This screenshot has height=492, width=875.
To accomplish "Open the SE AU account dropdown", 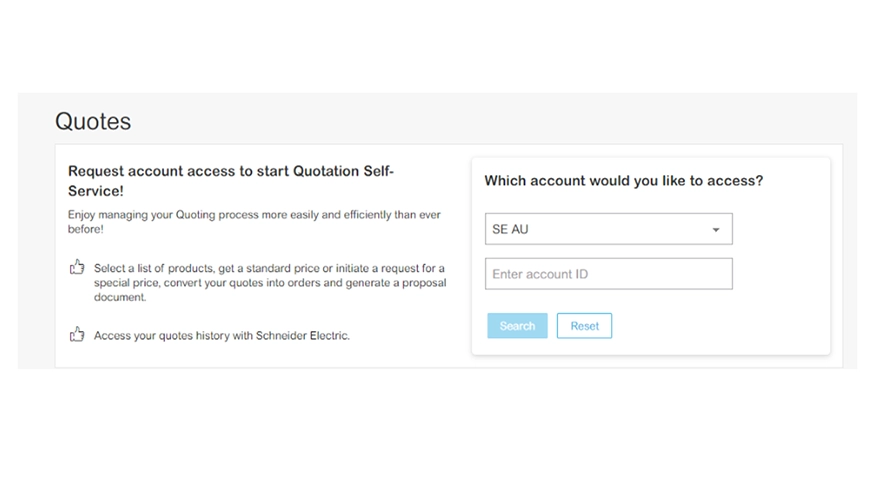I will pyautogui.click(x=608, y=229).
